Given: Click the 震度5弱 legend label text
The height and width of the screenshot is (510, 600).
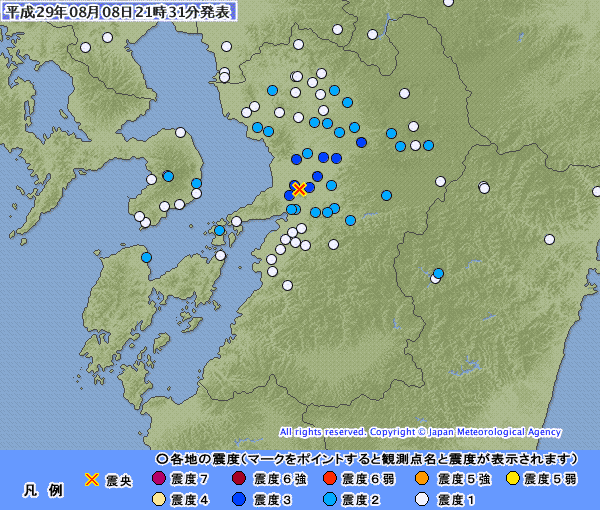Looking at the screenshot, I should pyautogui.click(x=550, y=479).
